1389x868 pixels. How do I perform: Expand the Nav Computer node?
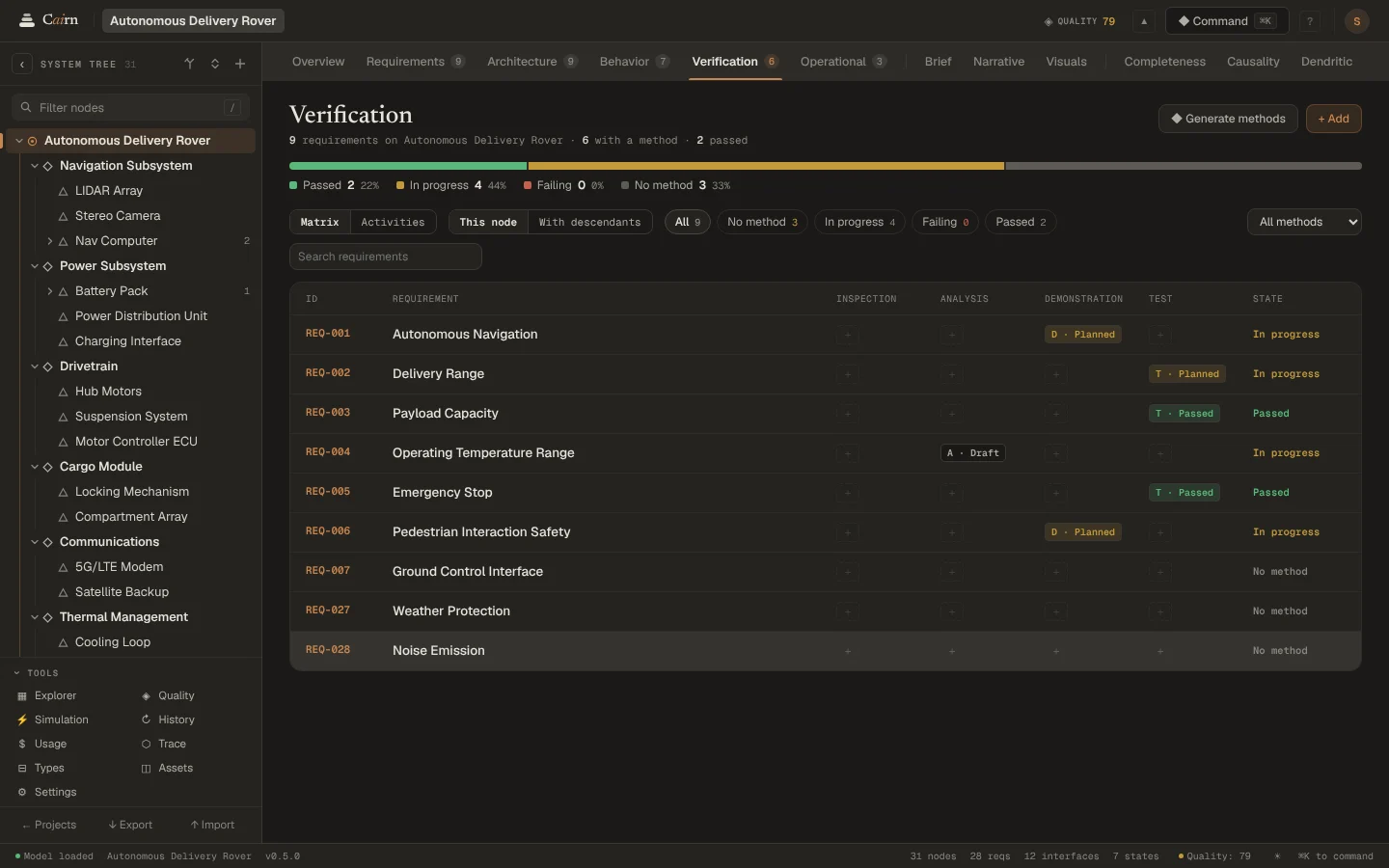pyautogui.click(x=50, y=241)
